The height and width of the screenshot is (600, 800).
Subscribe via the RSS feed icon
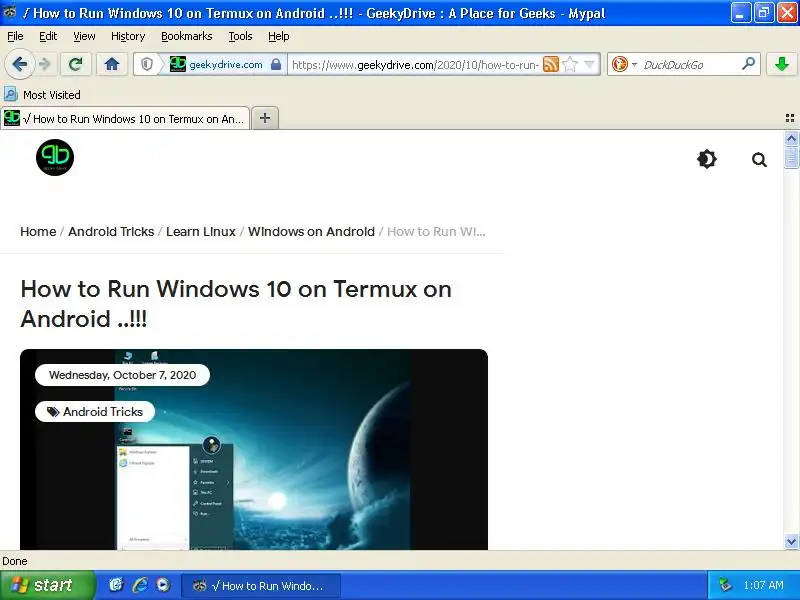pos(551,64)
